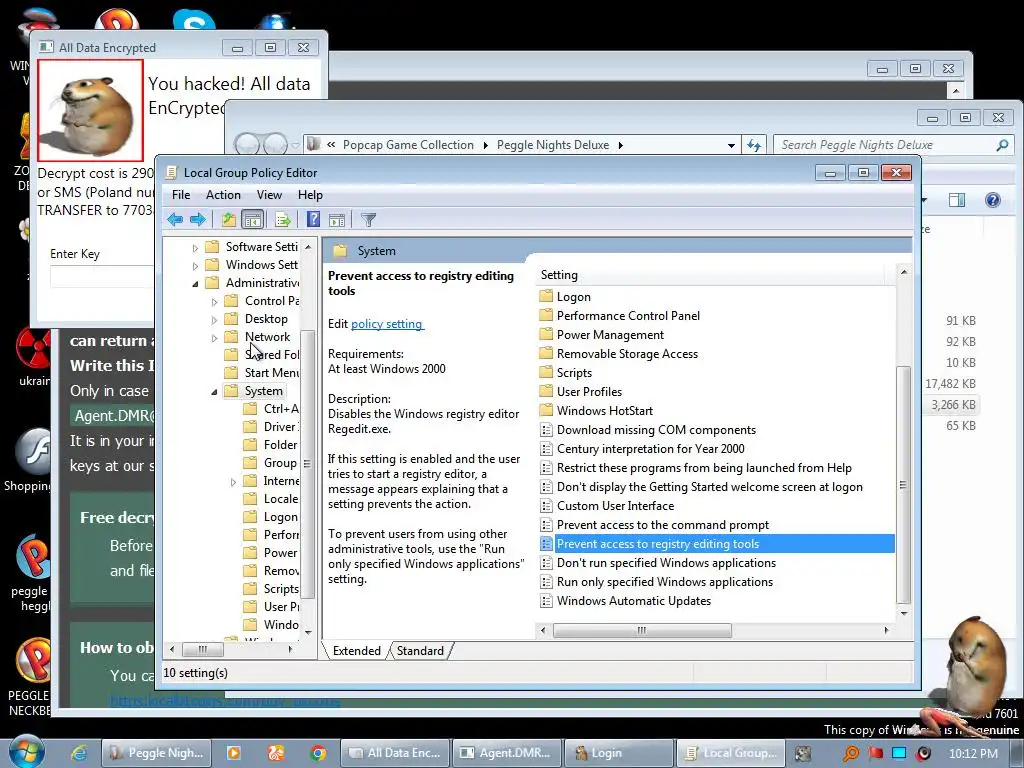This screenshot has height=768, width=1024.
Task: Open the File menu
Action: 181,195
